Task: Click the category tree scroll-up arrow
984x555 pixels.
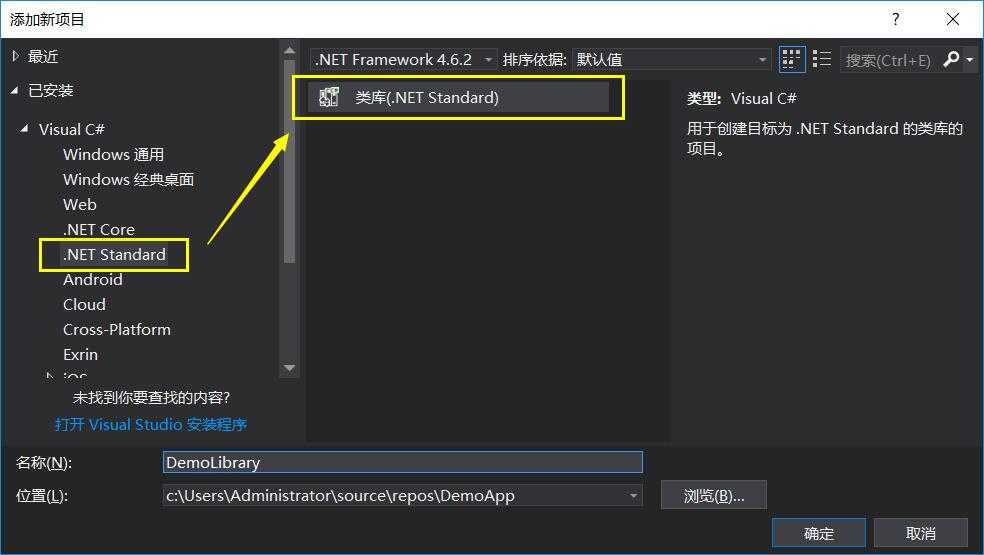Action: [289, 50]
